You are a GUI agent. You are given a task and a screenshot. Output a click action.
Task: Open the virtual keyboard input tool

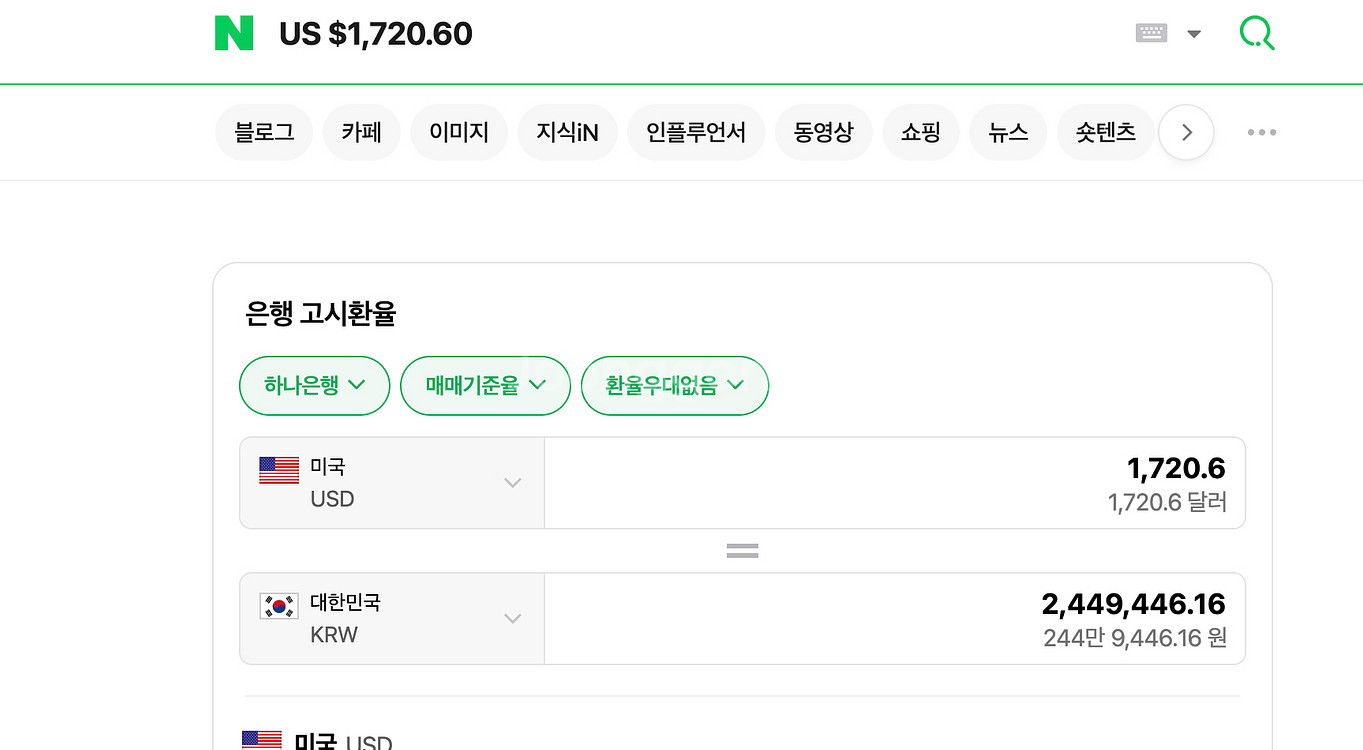pos(1151,33)
